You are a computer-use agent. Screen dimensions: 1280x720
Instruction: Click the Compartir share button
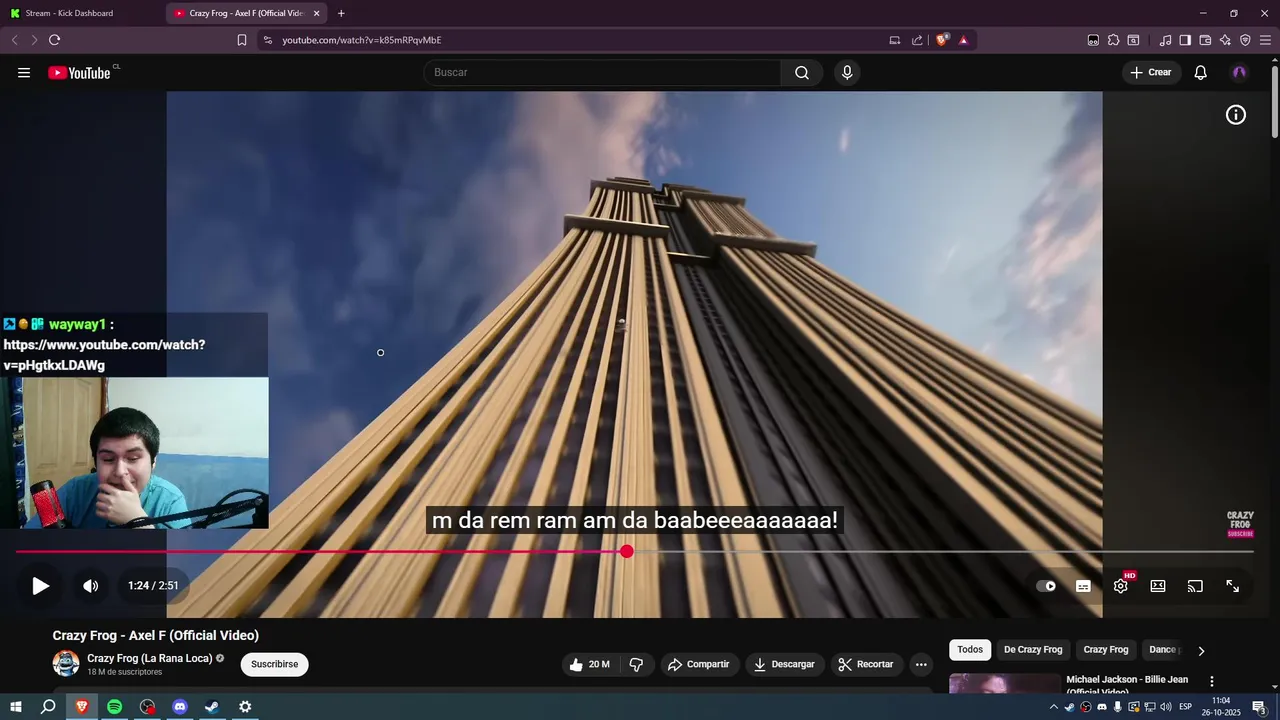click(x=699, y=664)
